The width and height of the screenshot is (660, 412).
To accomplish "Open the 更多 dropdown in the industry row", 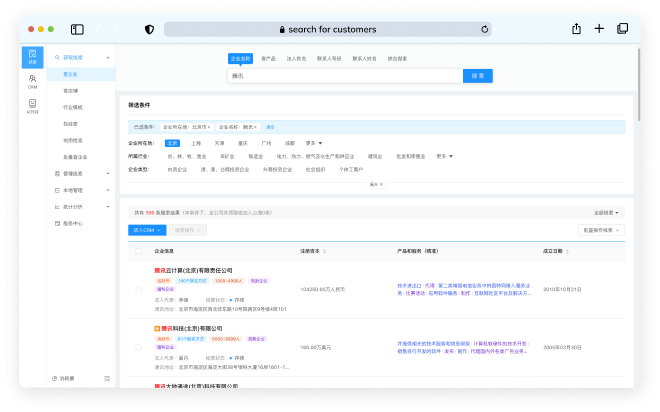I will [x=444, y=156].
